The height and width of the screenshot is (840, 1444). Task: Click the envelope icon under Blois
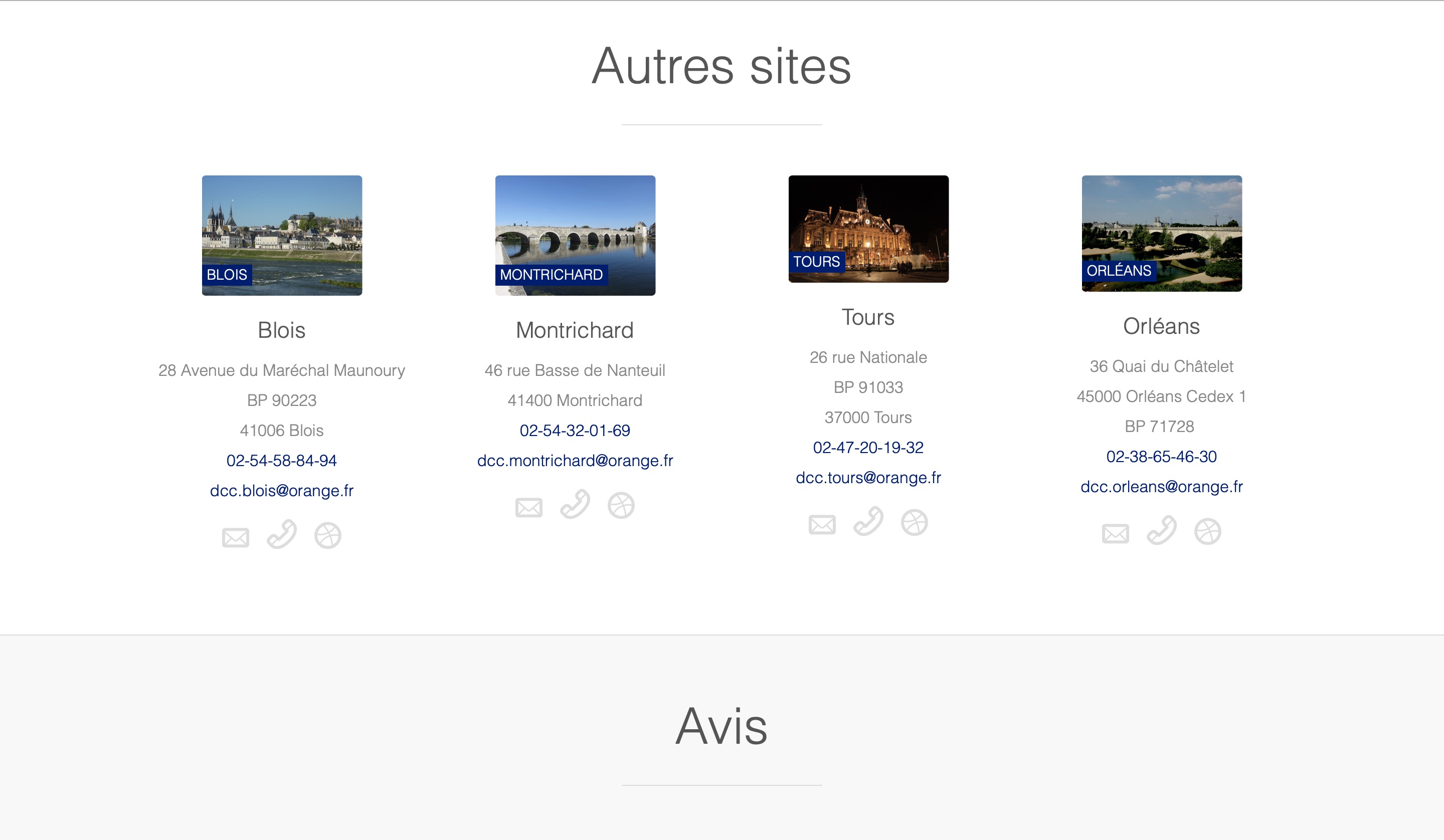236,537
